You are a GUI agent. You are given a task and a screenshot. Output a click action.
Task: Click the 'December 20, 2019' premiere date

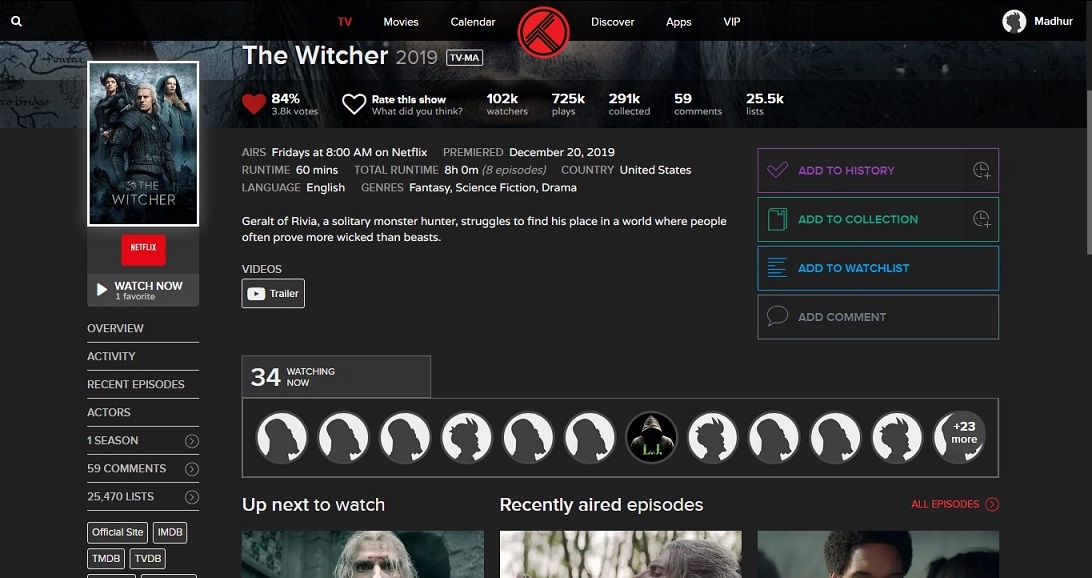point(562,152)
